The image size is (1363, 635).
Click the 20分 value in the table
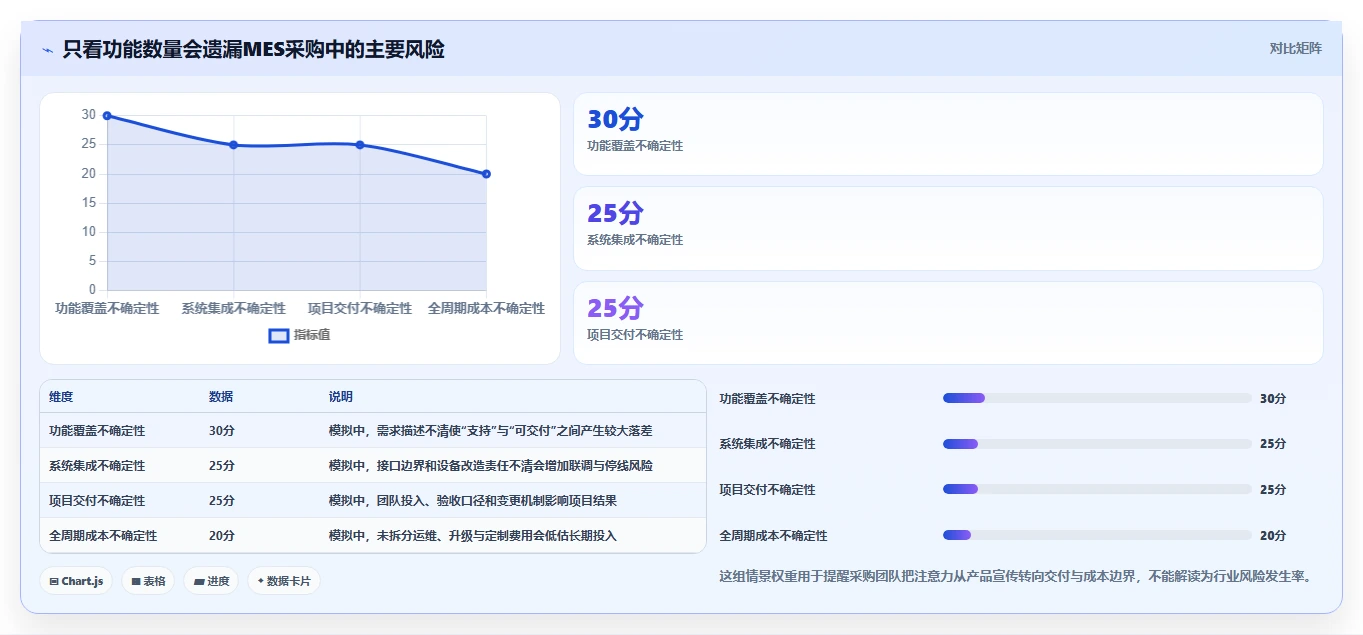(x=222, y=536)
